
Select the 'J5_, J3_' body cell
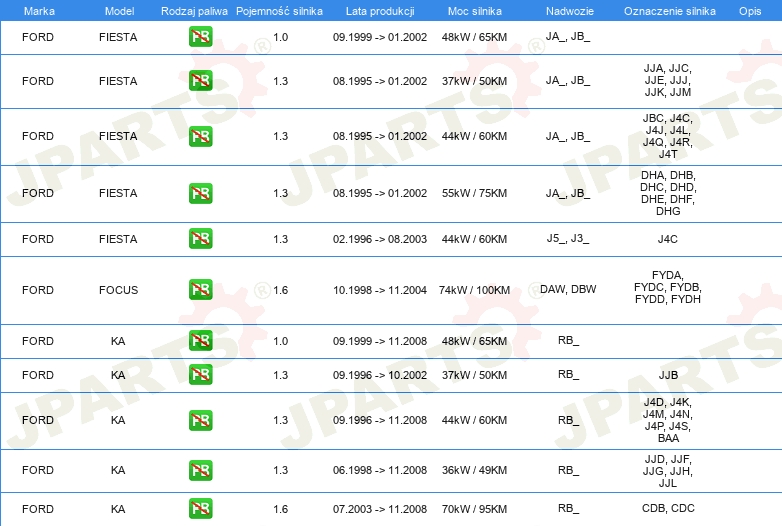point(568,238)
